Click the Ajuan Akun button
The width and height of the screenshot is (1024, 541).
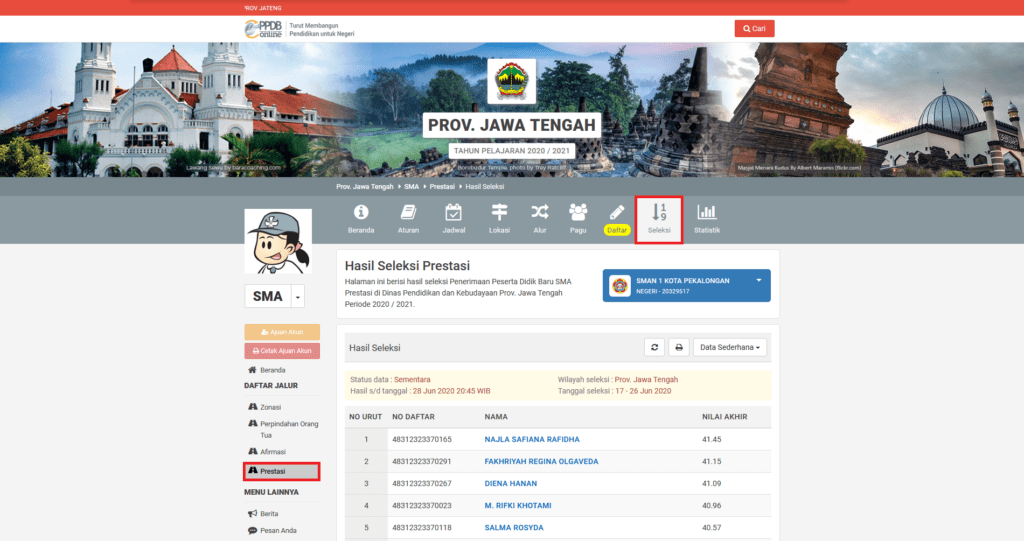pyautogui.click(x=282, y=332)
